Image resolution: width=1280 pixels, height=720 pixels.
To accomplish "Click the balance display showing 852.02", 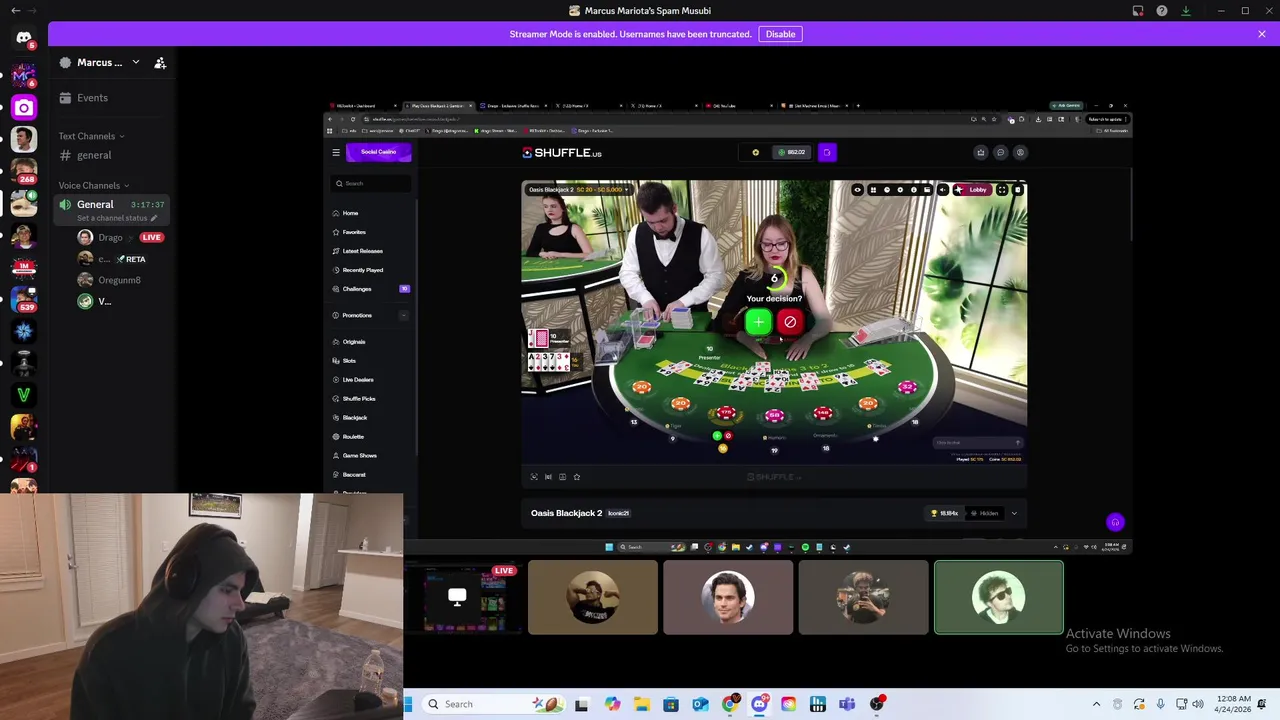I will [x=793, y=152].
